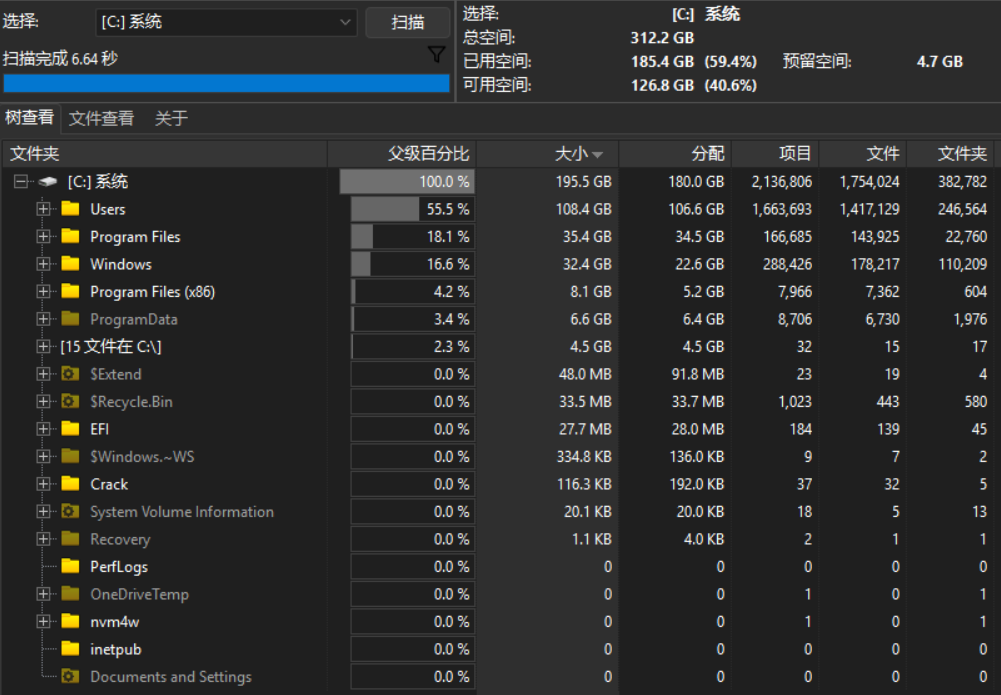1001x695 pixels.
Task: Click the blue scan progress bar
Action: click(x=227, y=84)
